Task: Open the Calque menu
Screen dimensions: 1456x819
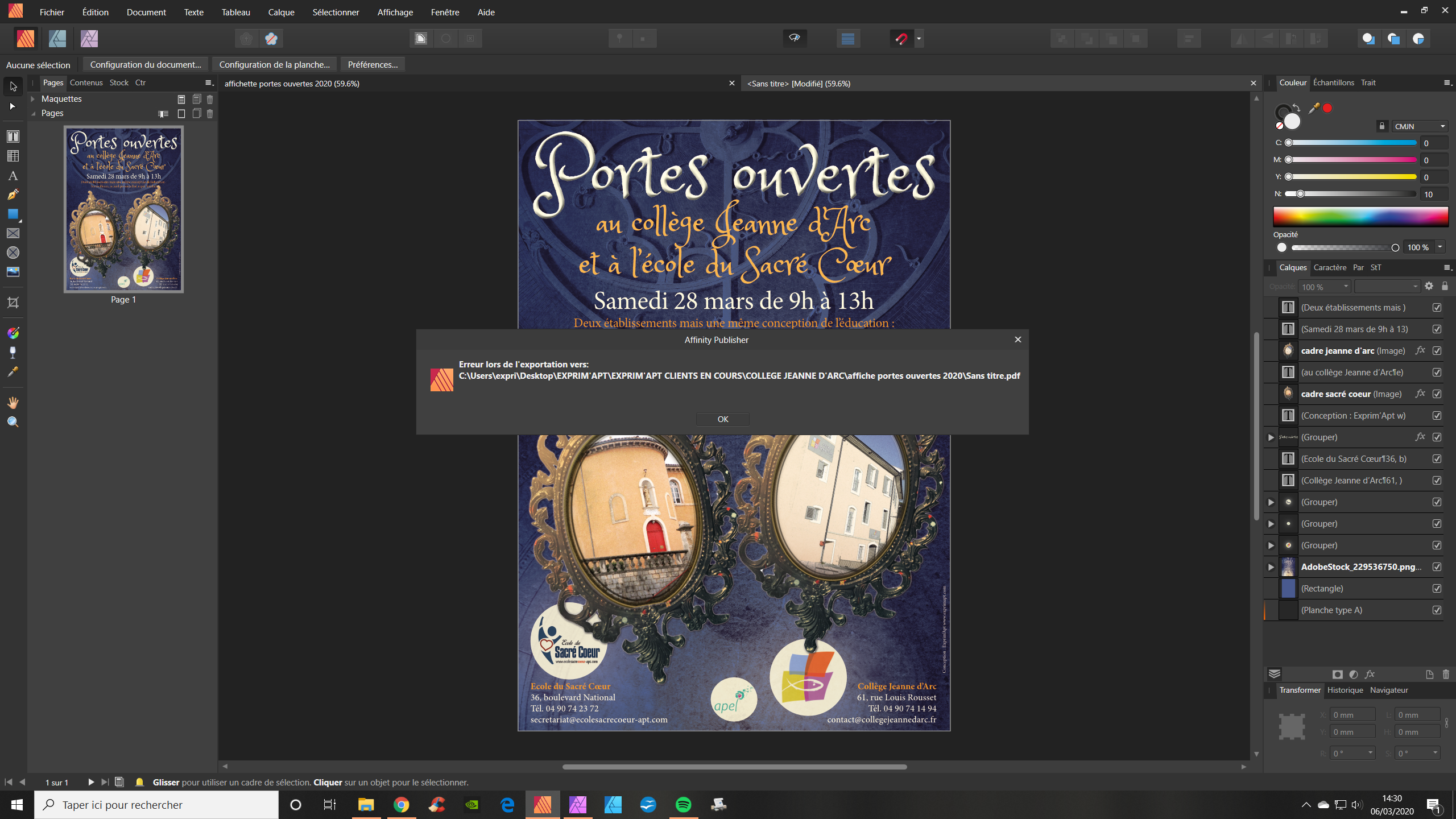Action: coord(281,12)
